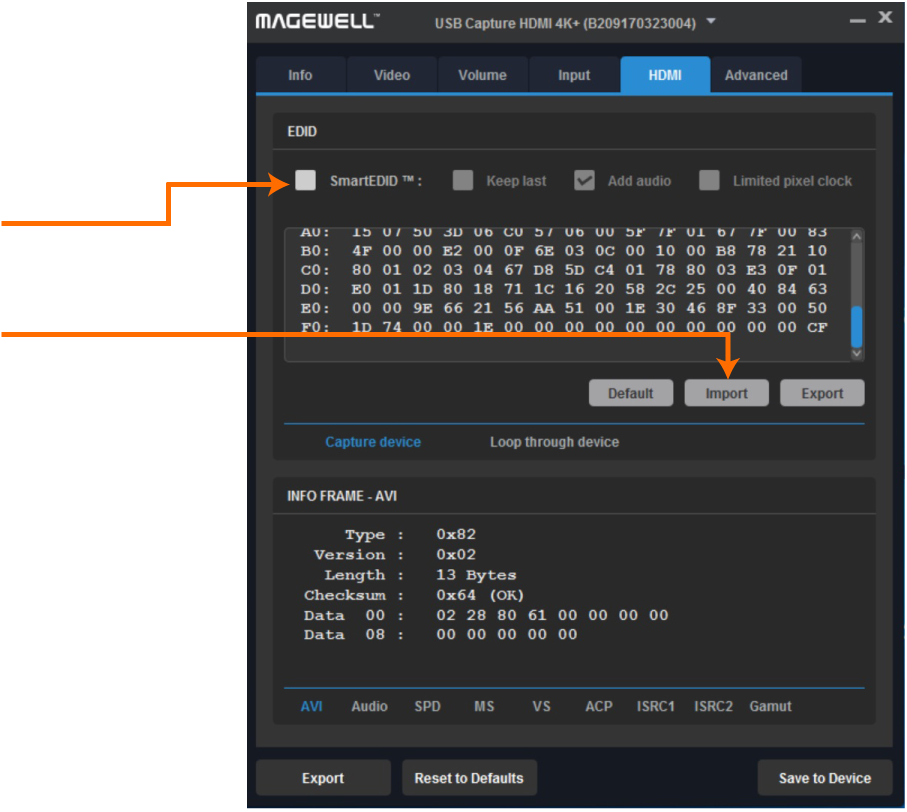
Task: View the Audio info frame
Action: click(369, 706)
